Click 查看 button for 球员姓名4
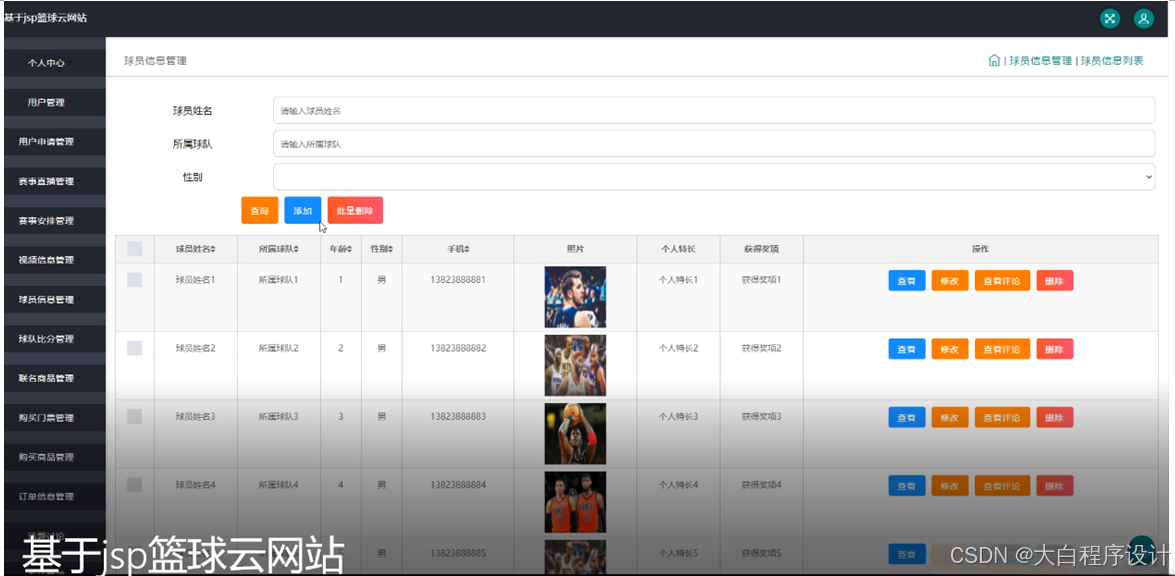The width and height of the screenshot is (1175, 576). [x=907, y=486]
